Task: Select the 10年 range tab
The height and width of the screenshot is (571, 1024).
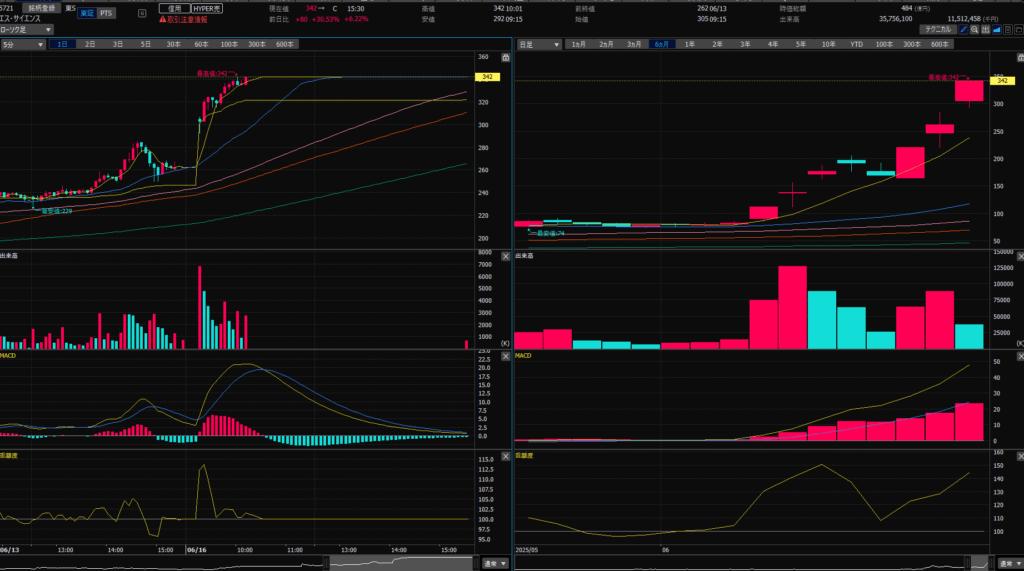Action: pyautogui.click(x=829, y=44)
